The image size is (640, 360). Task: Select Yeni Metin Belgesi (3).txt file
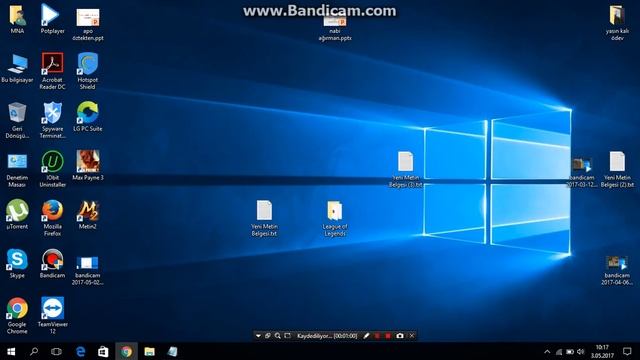pos(405,169)
